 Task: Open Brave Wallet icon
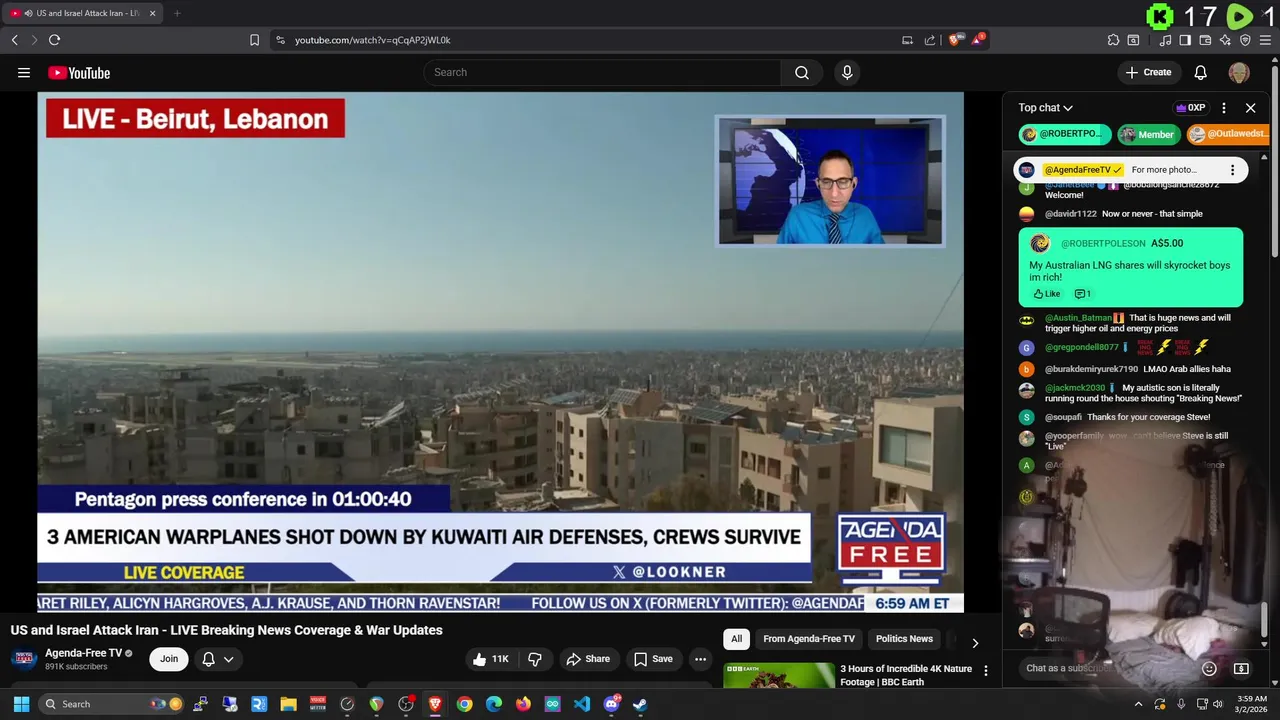1205,40
